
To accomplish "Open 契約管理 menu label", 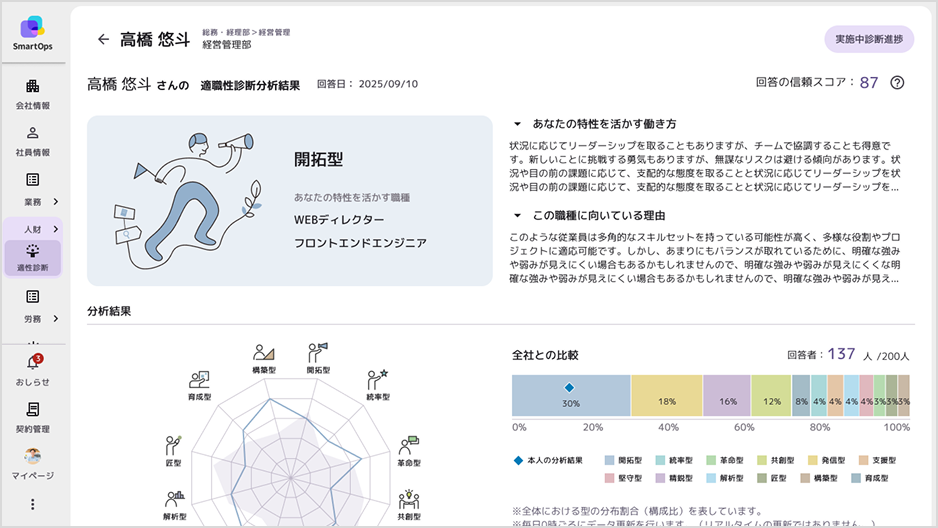I will (x=32, y=429).
